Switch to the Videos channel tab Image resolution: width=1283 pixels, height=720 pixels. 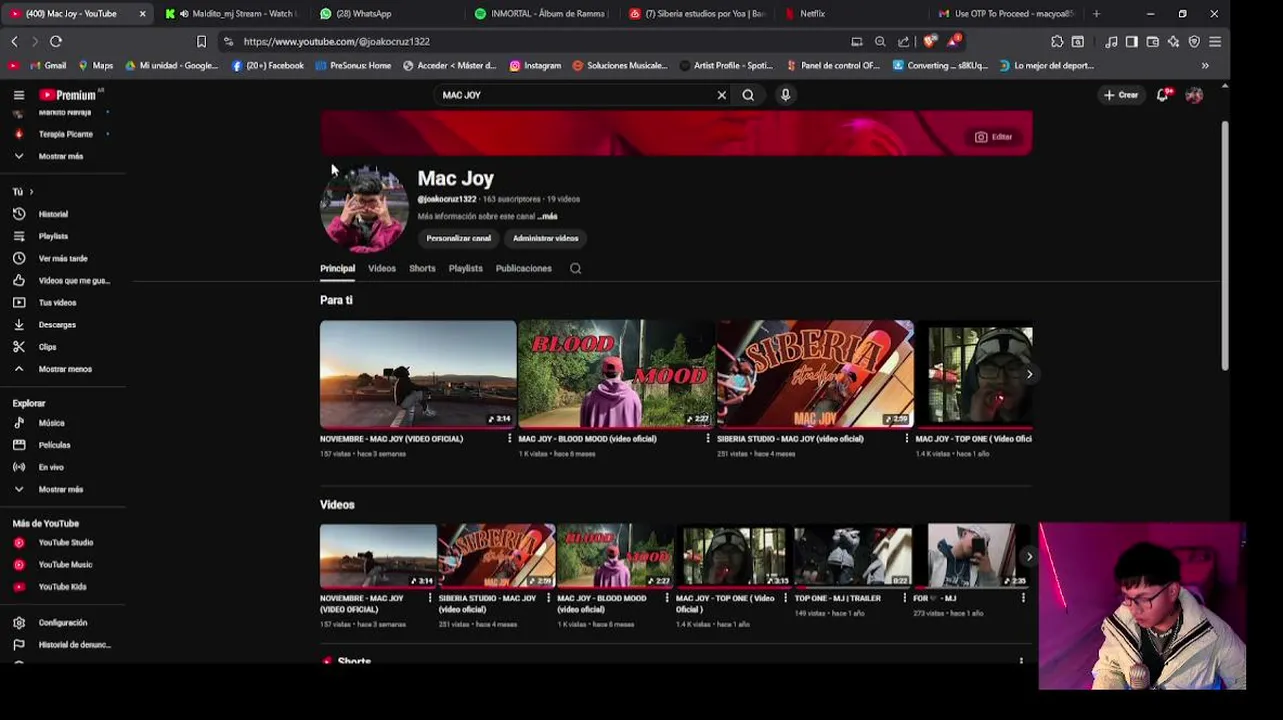(382, 268)
